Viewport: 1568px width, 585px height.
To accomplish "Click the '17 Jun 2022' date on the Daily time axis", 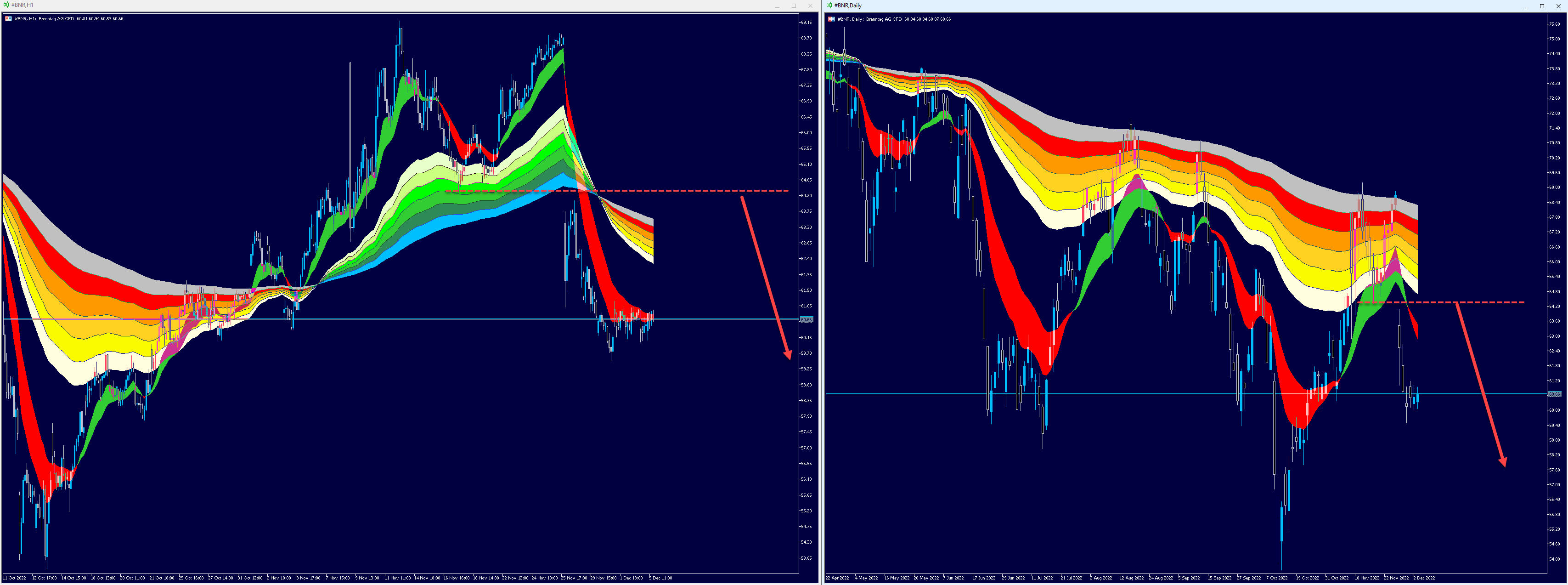I will (984, 578).
